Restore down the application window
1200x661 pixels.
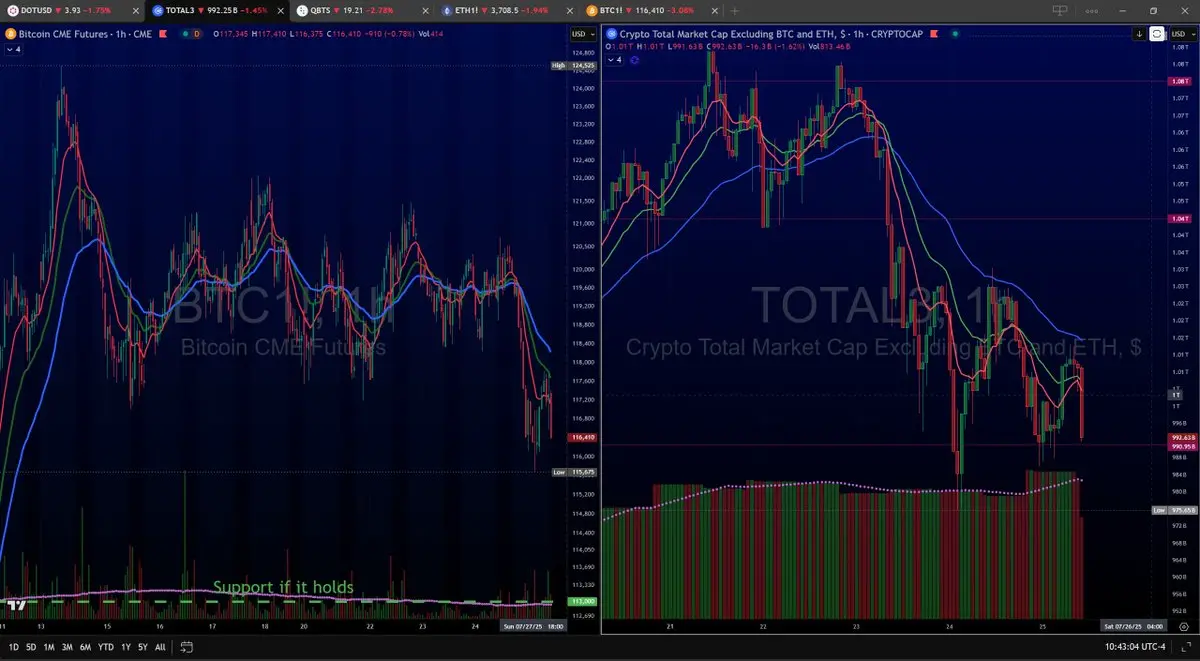(1153, 10)
